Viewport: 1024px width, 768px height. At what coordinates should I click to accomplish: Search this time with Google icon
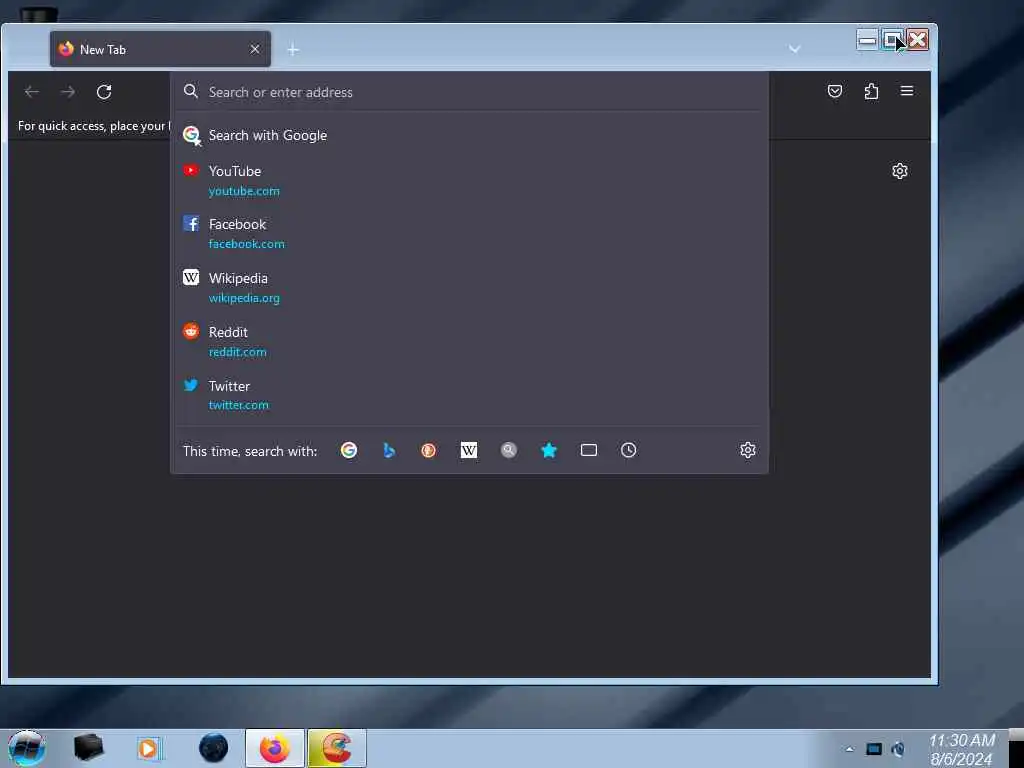349,450
